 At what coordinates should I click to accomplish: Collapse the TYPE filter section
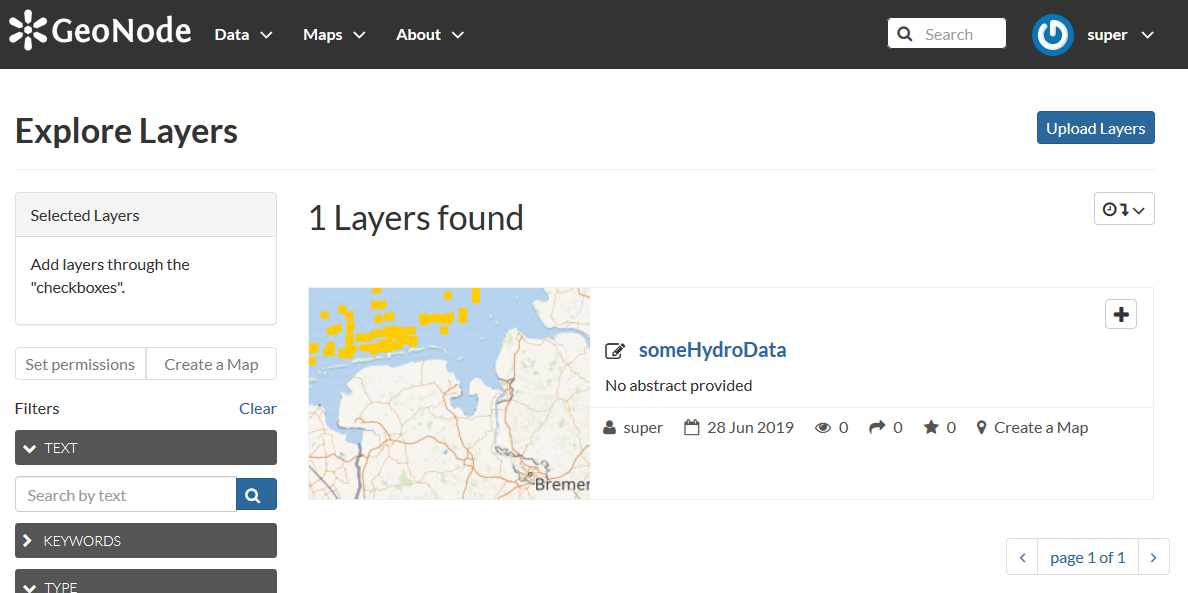(x=145, y=582)
